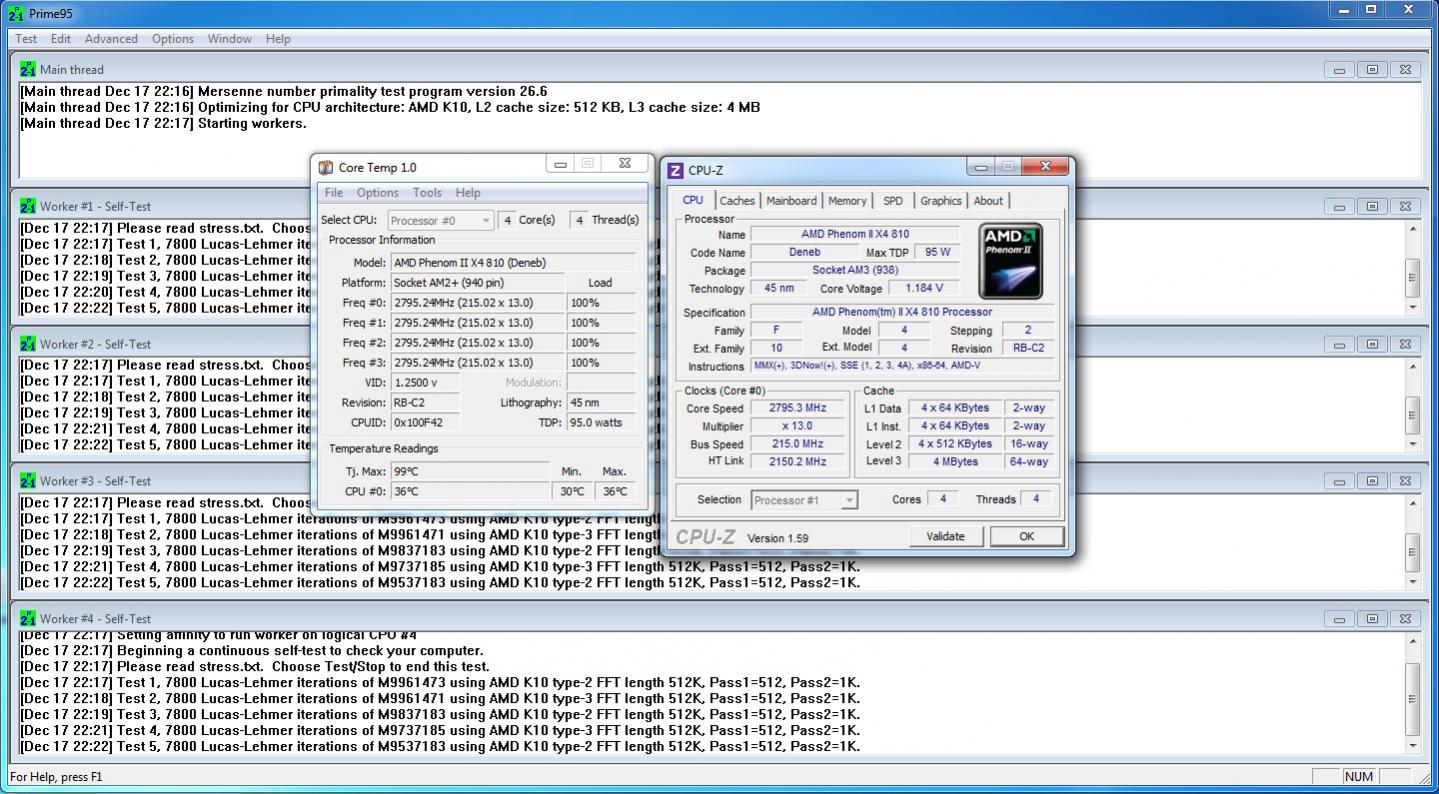The image size is (1439, 794).
Task: Click the Core Temp thermometer icon
Action: click(x=327, y=168)
